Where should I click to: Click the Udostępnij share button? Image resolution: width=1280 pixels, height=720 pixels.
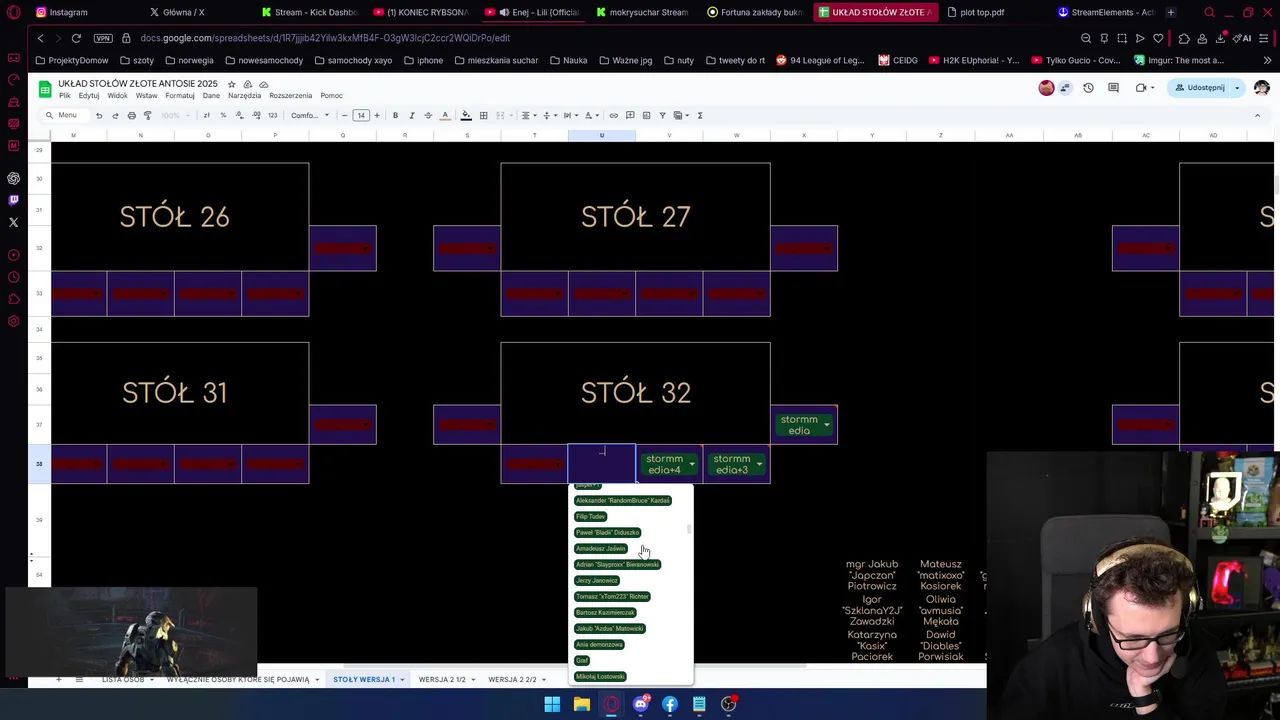(1200, 88)
